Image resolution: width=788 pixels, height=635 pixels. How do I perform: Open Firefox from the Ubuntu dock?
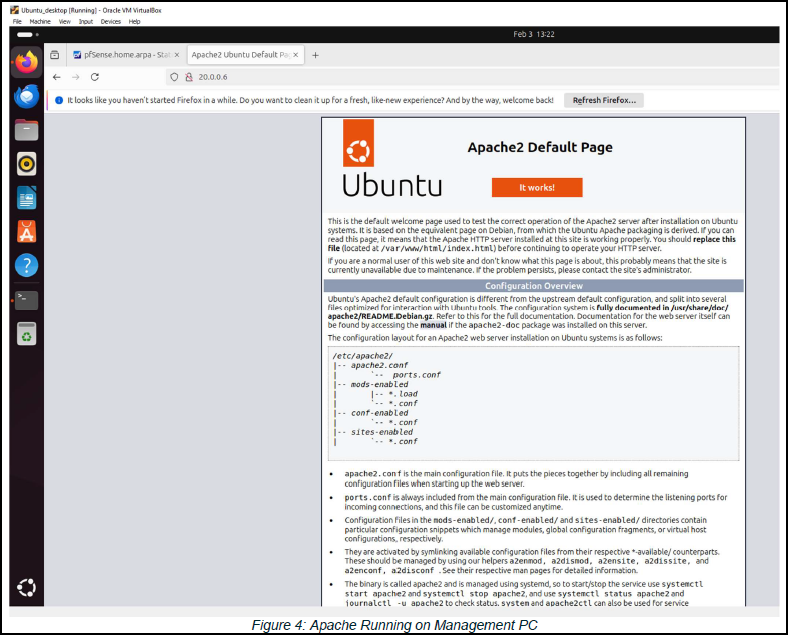pyautogui.click(x=27, y=62)
